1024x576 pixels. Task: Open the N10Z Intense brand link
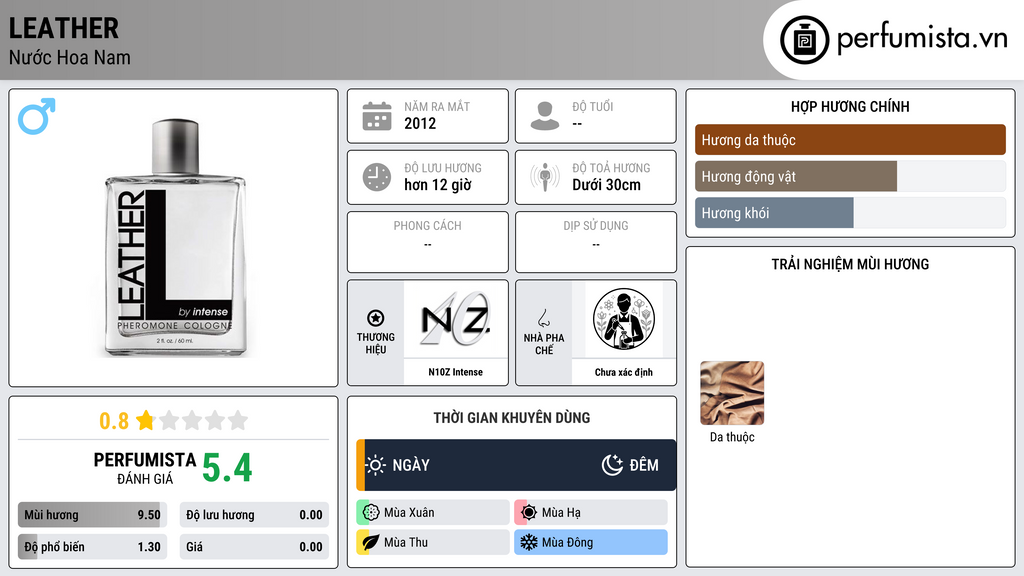(x=455, y=372)
